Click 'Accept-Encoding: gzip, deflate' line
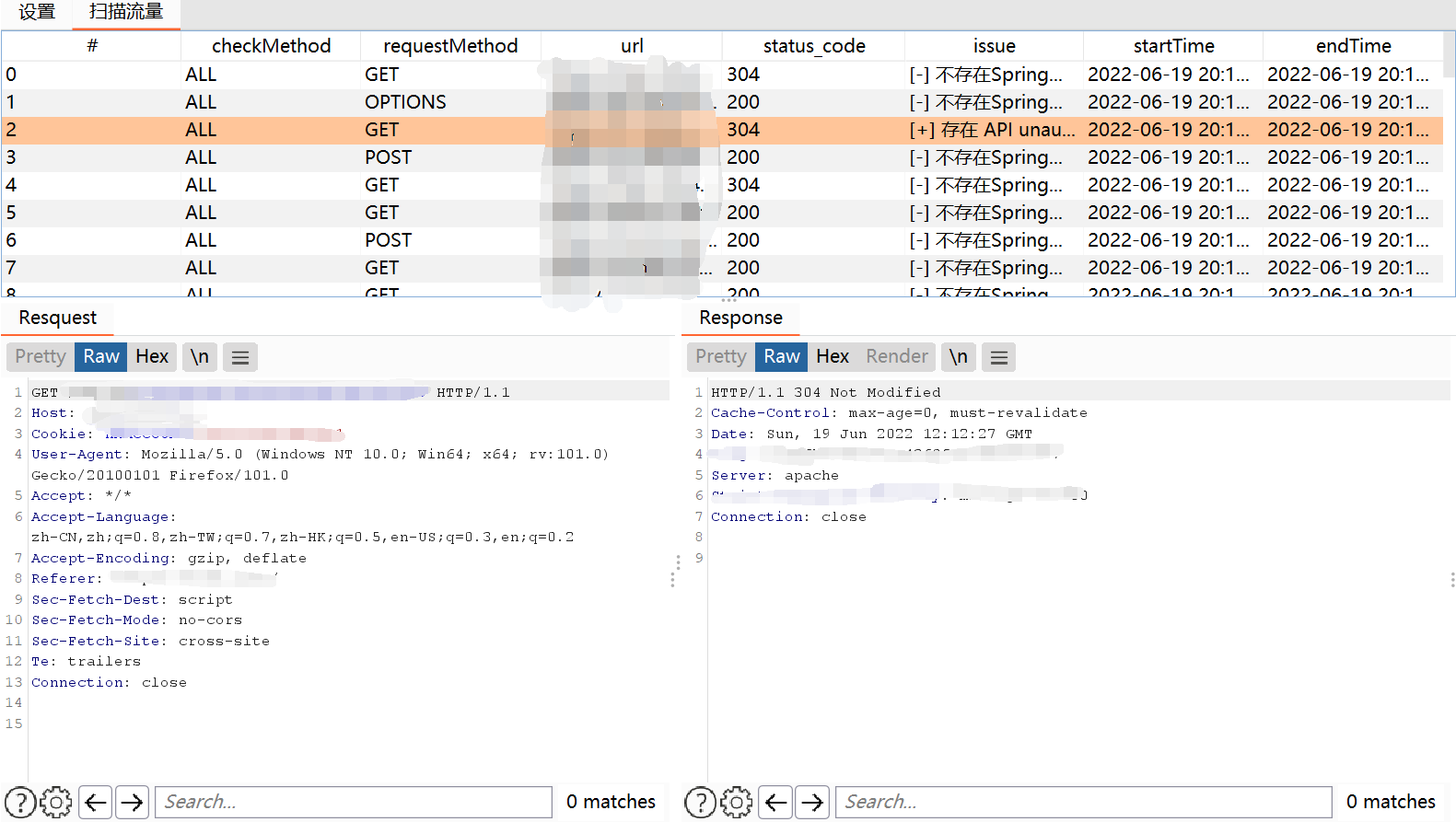1456x822 pixels. [x=169, y=558]
